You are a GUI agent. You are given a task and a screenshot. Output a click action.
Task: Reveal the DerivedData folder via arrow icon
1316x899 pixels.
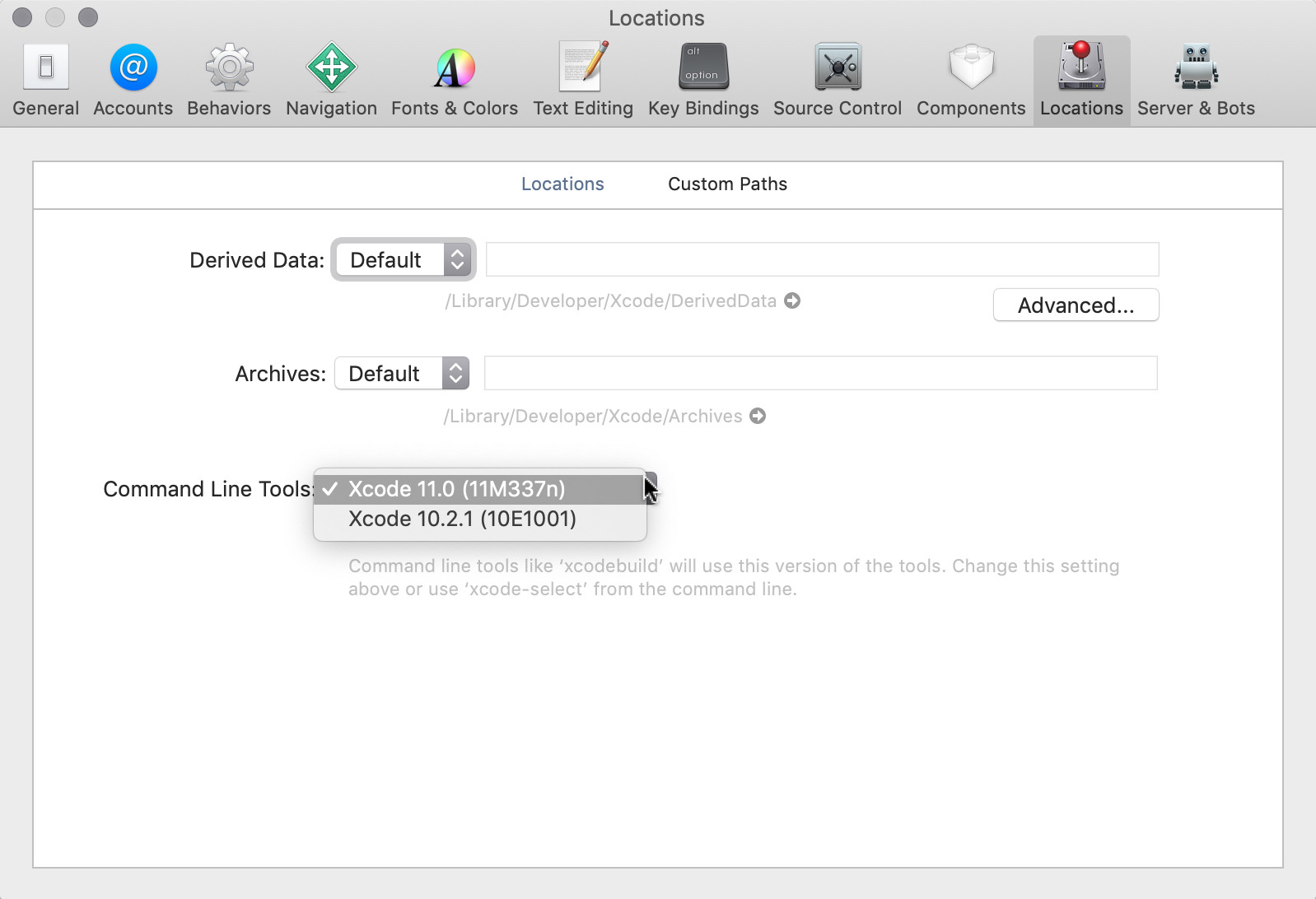click(x=792, y=300)
